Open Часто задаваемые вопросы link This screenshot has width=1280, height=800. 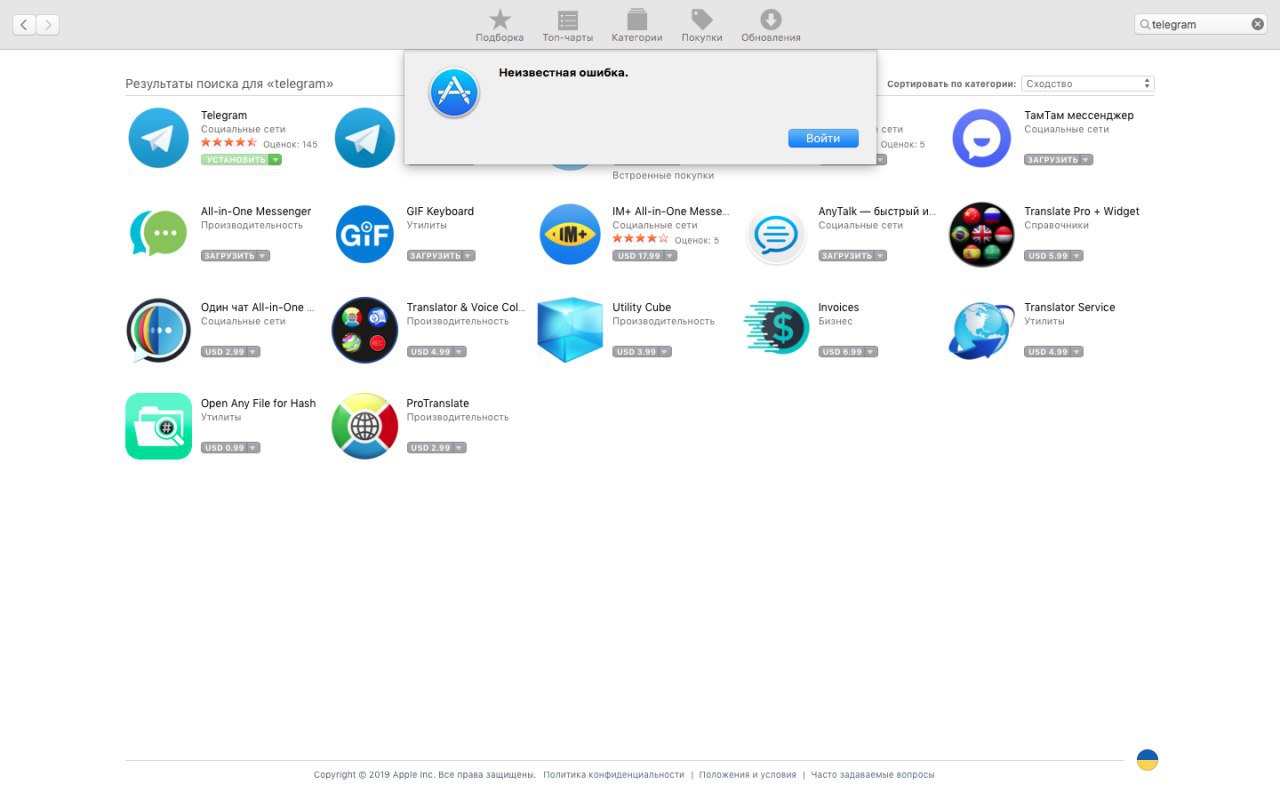point(873,775)
